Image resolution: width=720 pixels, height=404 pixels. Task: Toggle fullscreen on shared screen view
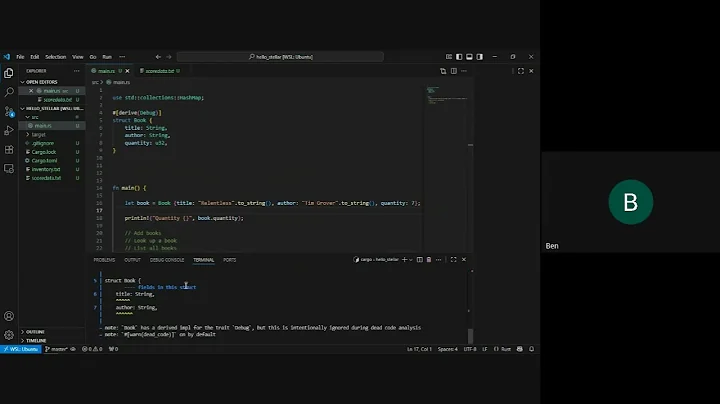pyautogui.click(x=521, y=71)
